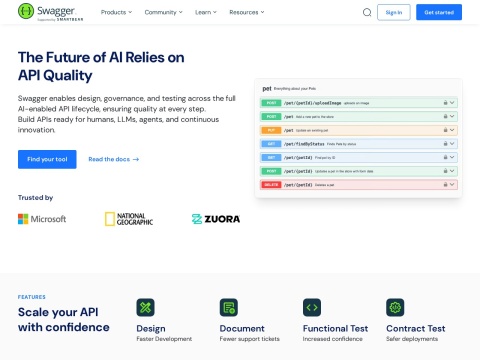Click the Functional Test heading
The image size is (480, 360).
[x=335, y=329]
